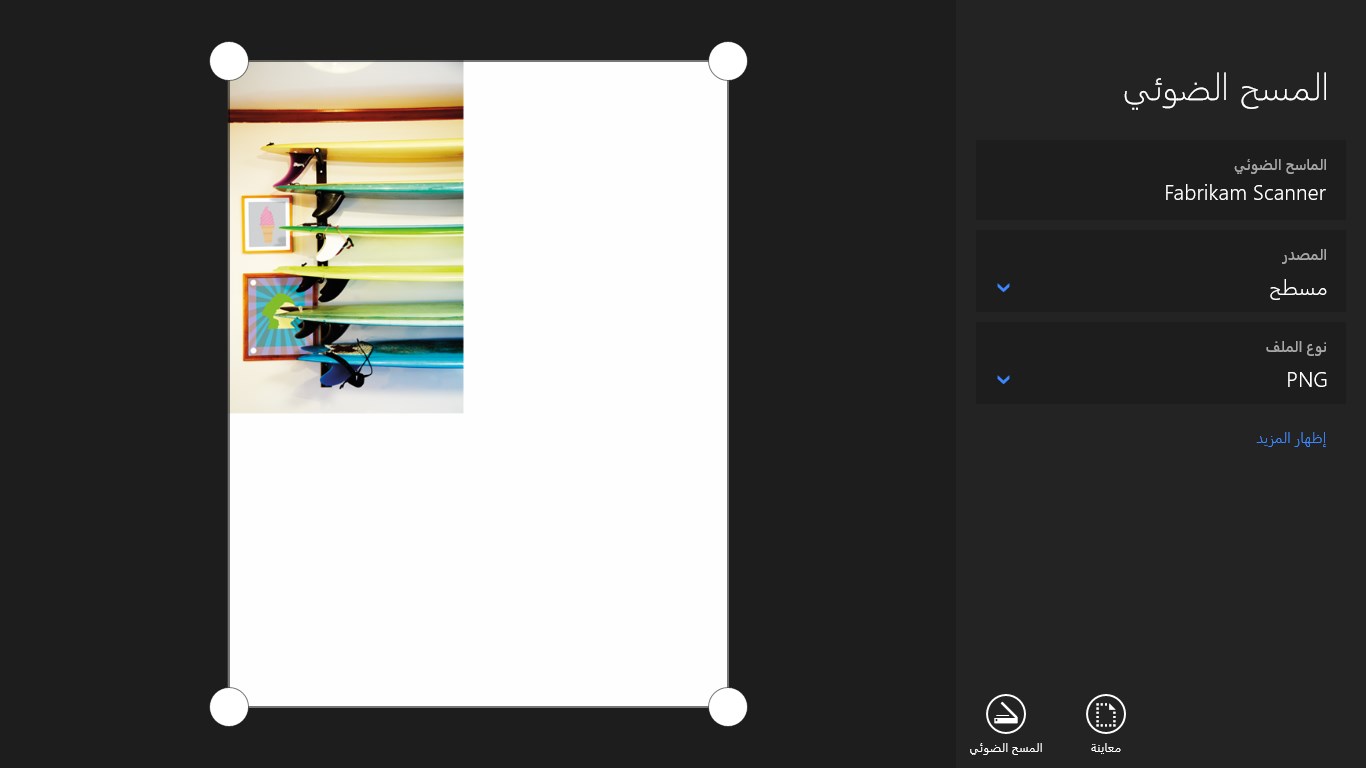1366x768 pixels.
Task: Click the Preview (معاينة) circular icon
Action: (1106, 714)
